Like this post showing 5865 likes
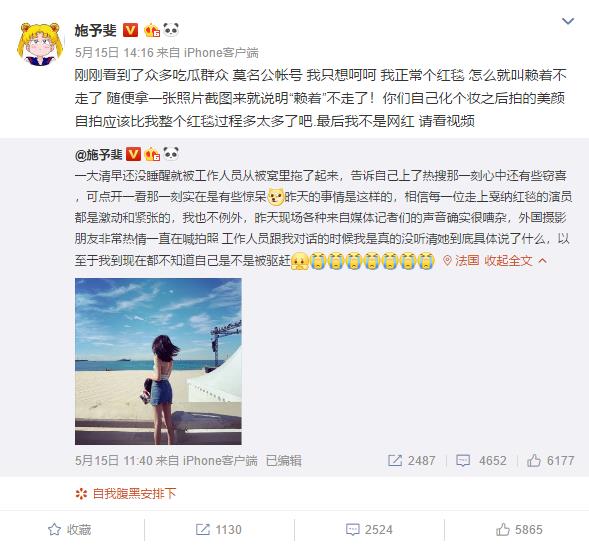 (x=519, y=530)
